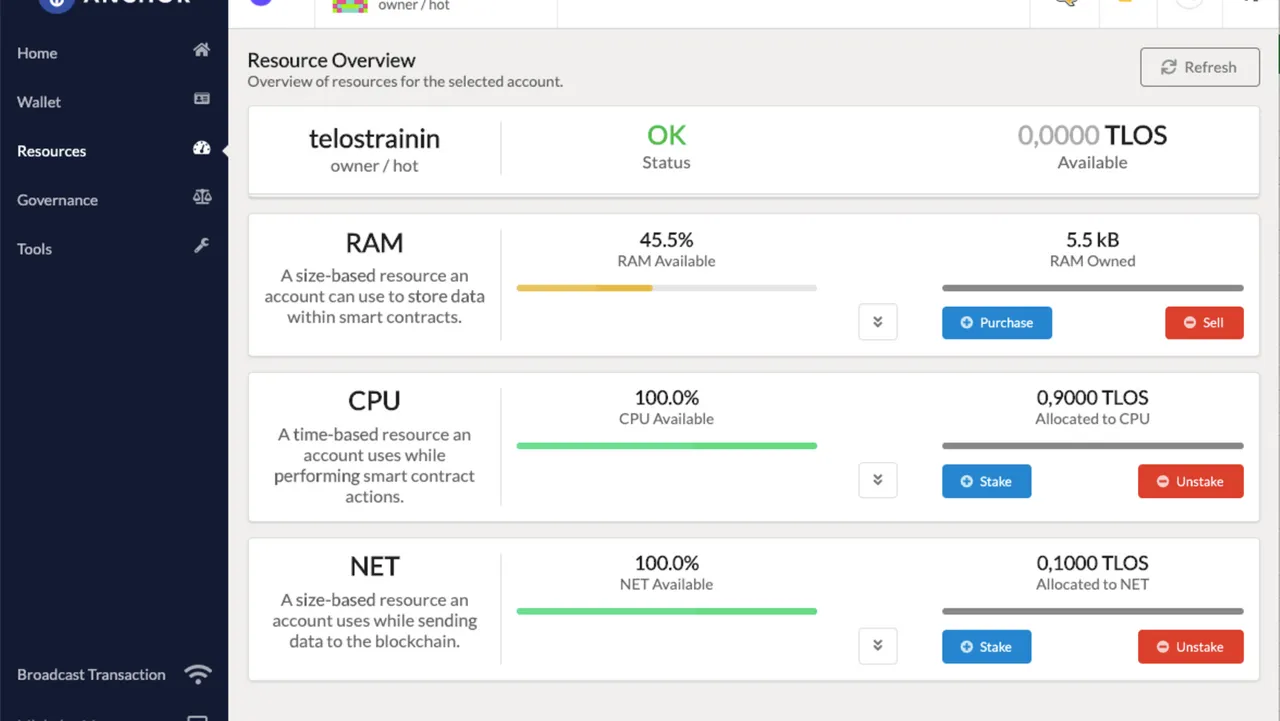
Task: Click the OK status text
Action: [x=666, y=135]
